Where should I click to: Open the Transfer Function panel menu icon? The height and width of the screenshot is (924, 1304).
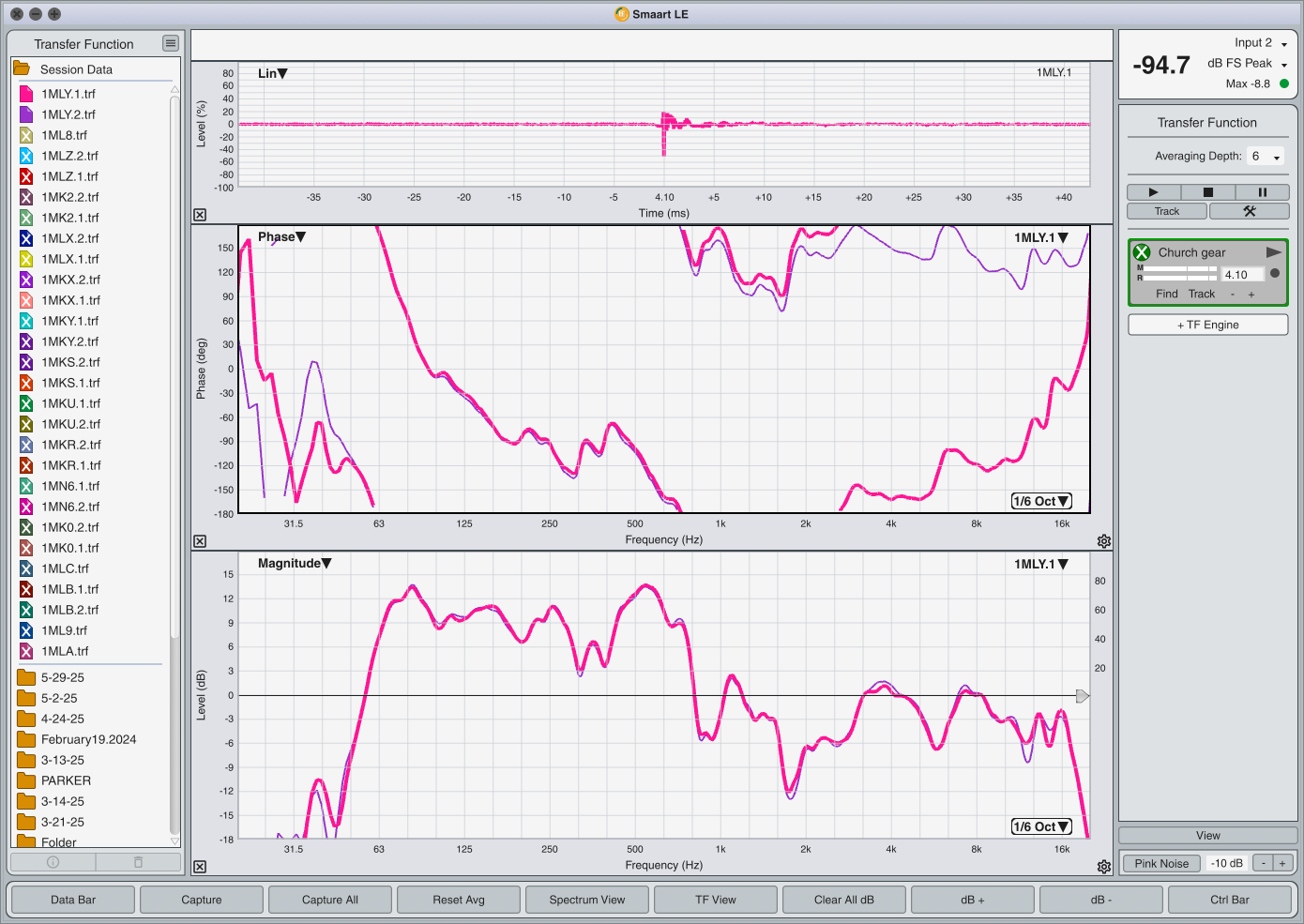[170, 43]
